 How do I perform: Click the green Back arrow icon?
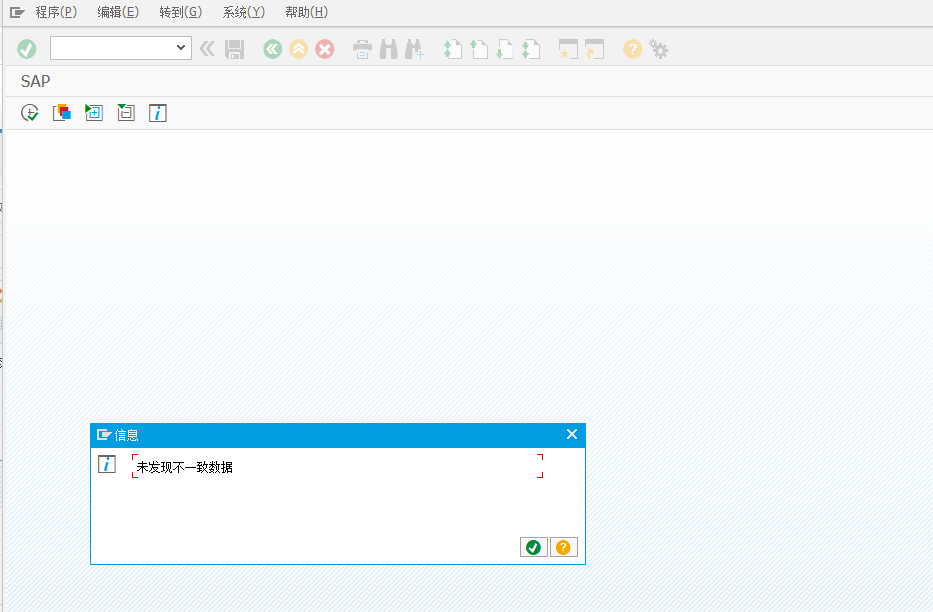point(273,48)
